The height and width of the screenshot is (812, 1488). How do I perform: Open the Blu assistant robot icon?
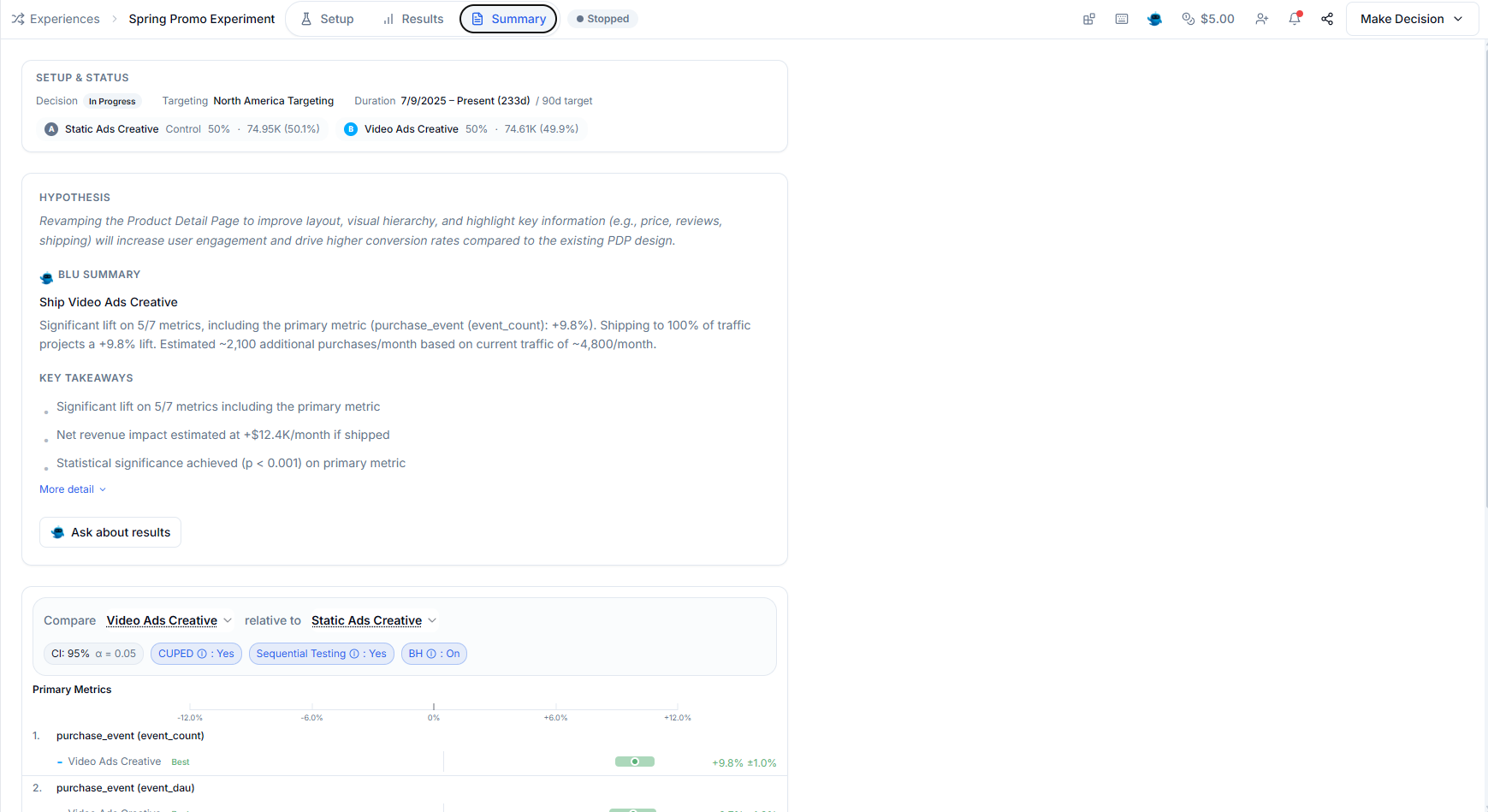(x=1154, y=18)
